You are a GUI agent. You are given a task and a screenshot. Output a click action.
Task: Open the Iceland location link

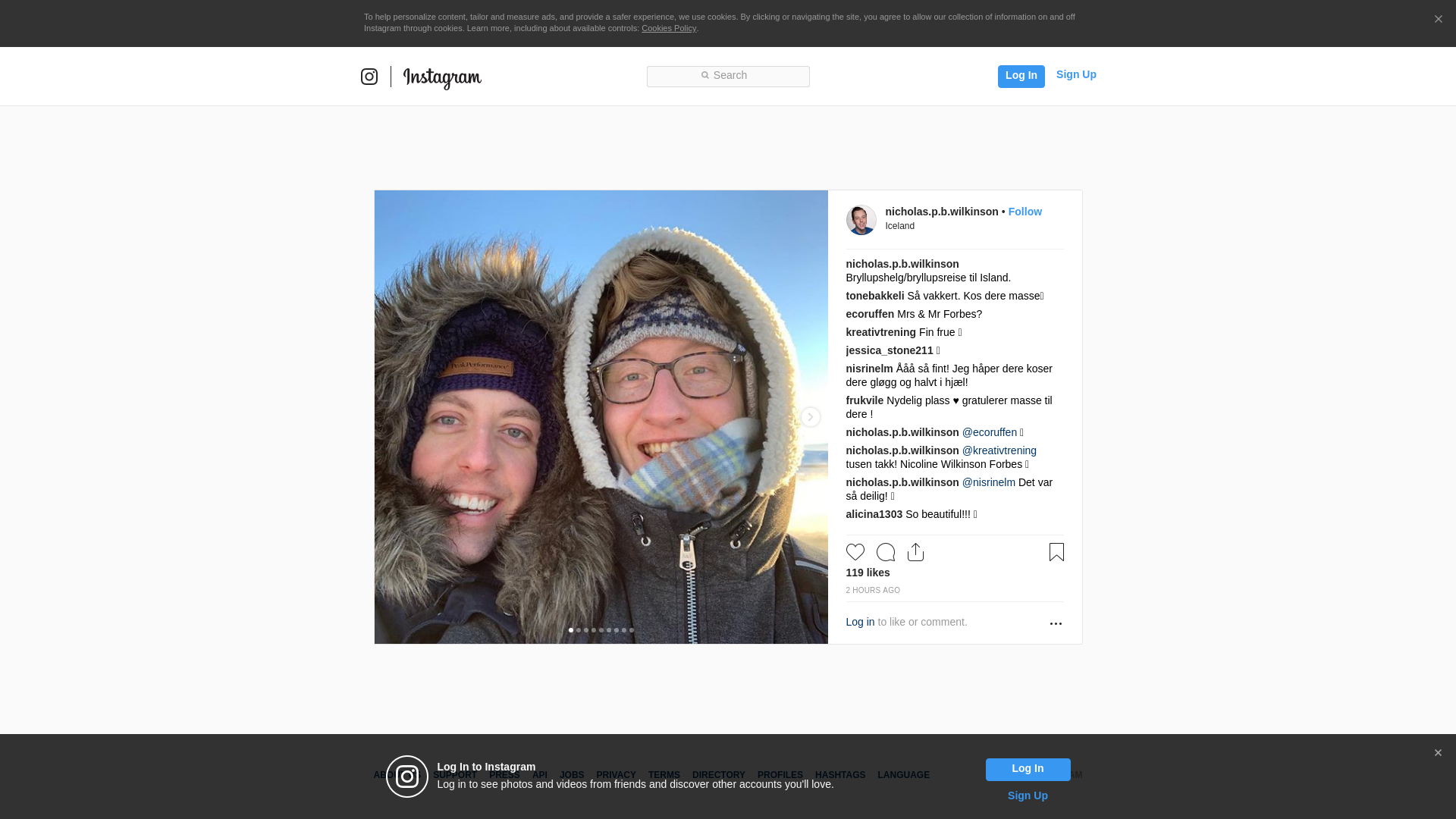899,226
